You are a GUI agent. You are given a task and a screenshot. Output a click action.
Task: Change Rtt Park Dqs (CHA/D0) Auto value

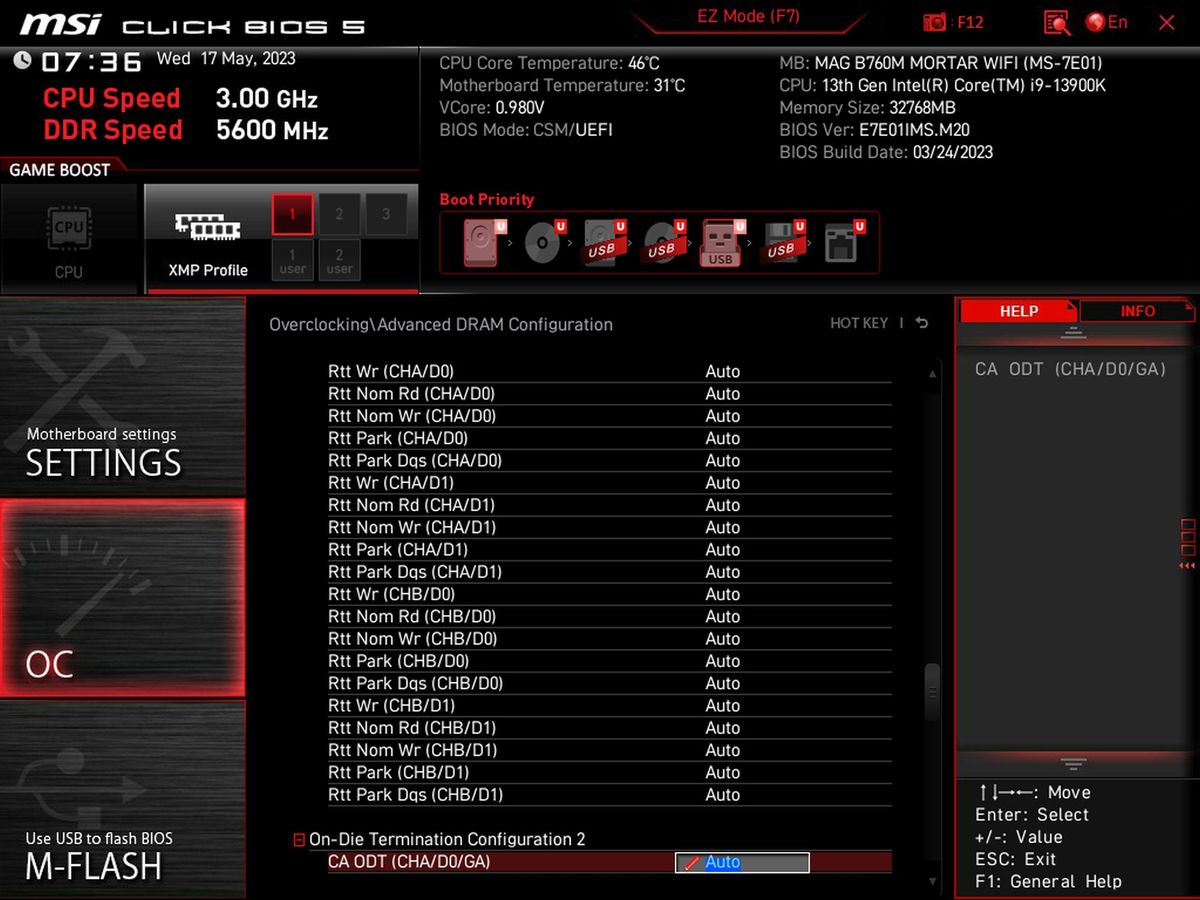point(723,461)
